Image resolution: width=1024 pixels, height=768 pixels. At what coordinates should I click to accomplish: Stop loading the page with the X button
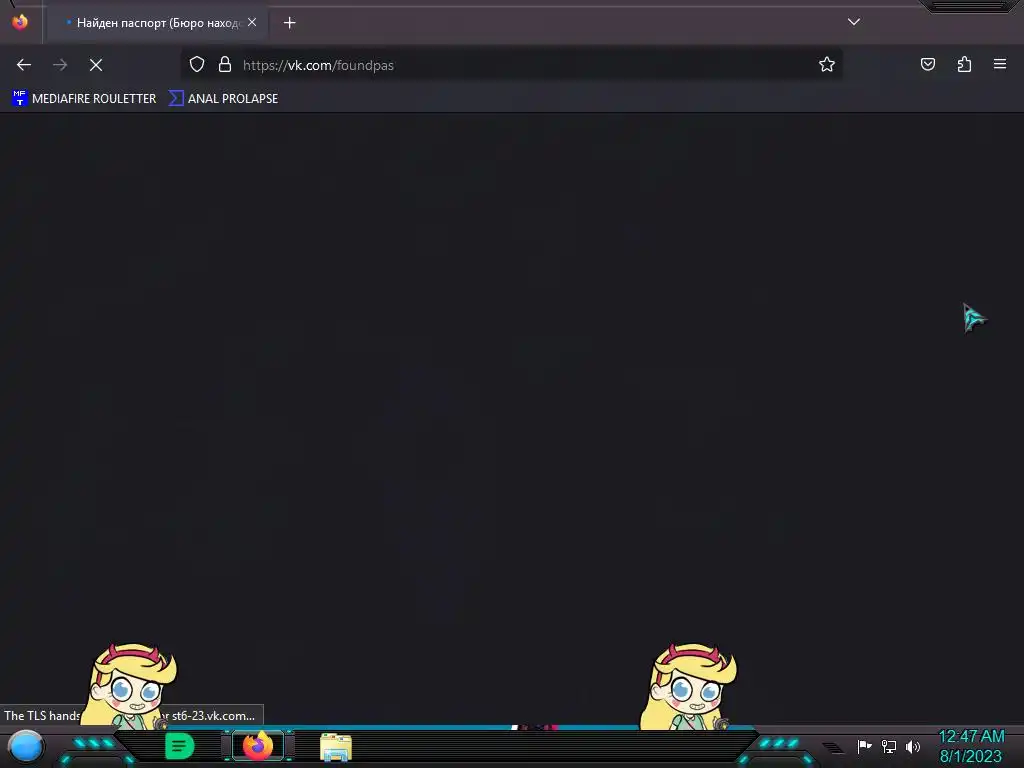96,65
